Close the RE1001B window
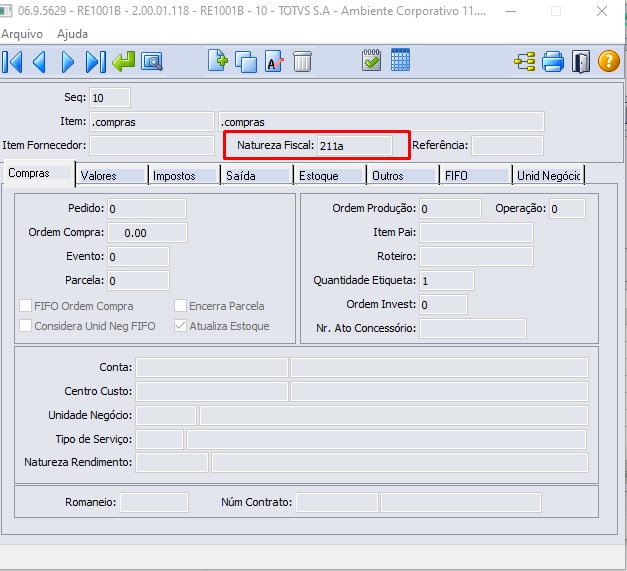Screen dimensions: 627x571 [x=602, y=11]
